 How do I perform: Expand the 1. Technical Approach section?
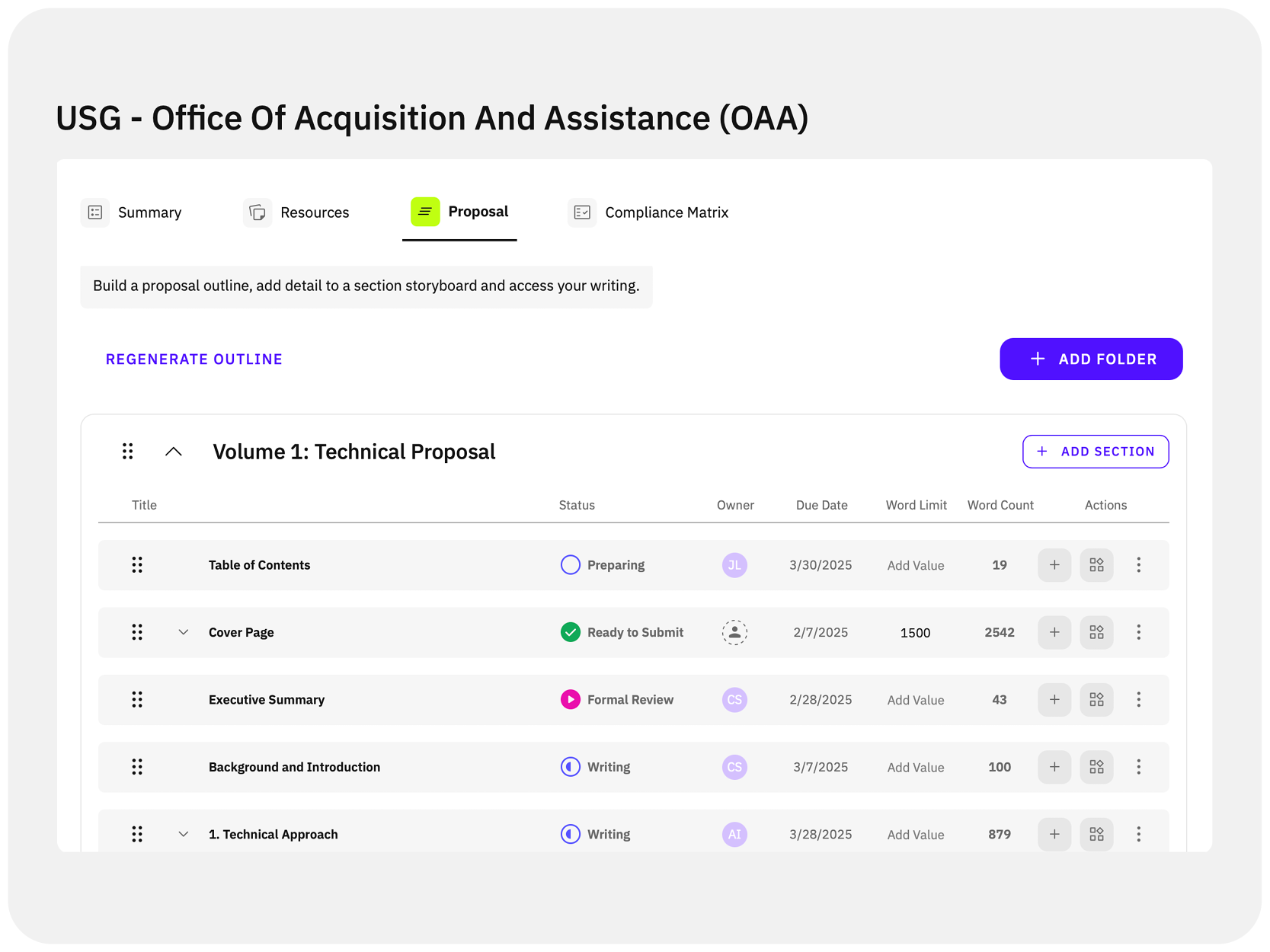(184, 834)
